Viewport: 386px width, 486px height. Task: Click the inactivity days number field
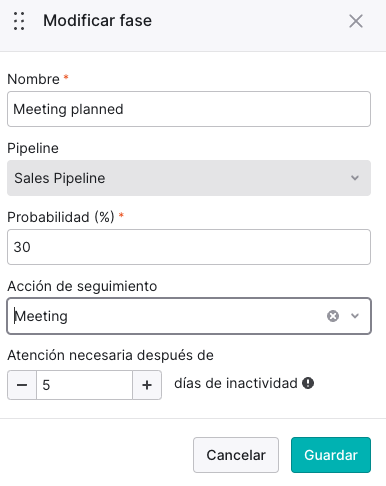84,385
